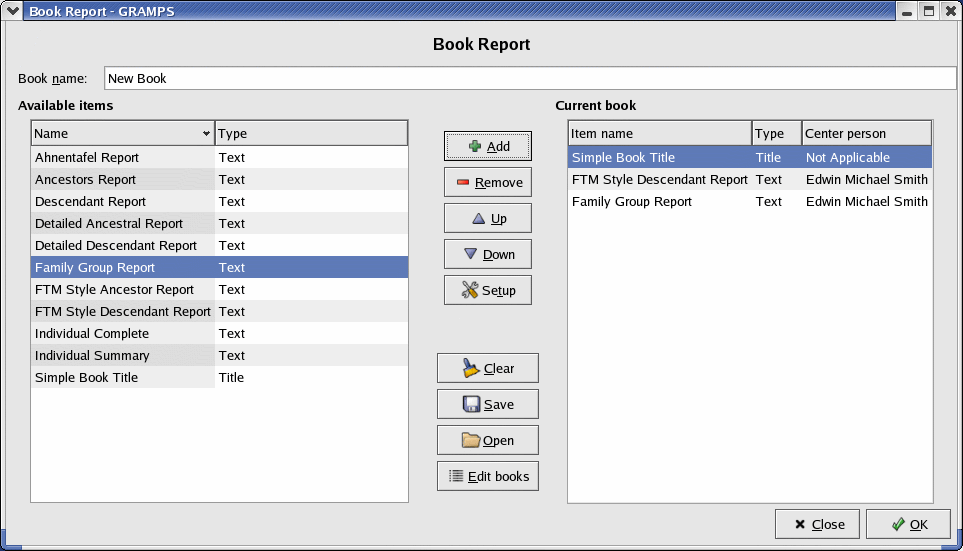The image size is (963, 551).
Task: Save the book via the floppy button
Action: (487, 404)
